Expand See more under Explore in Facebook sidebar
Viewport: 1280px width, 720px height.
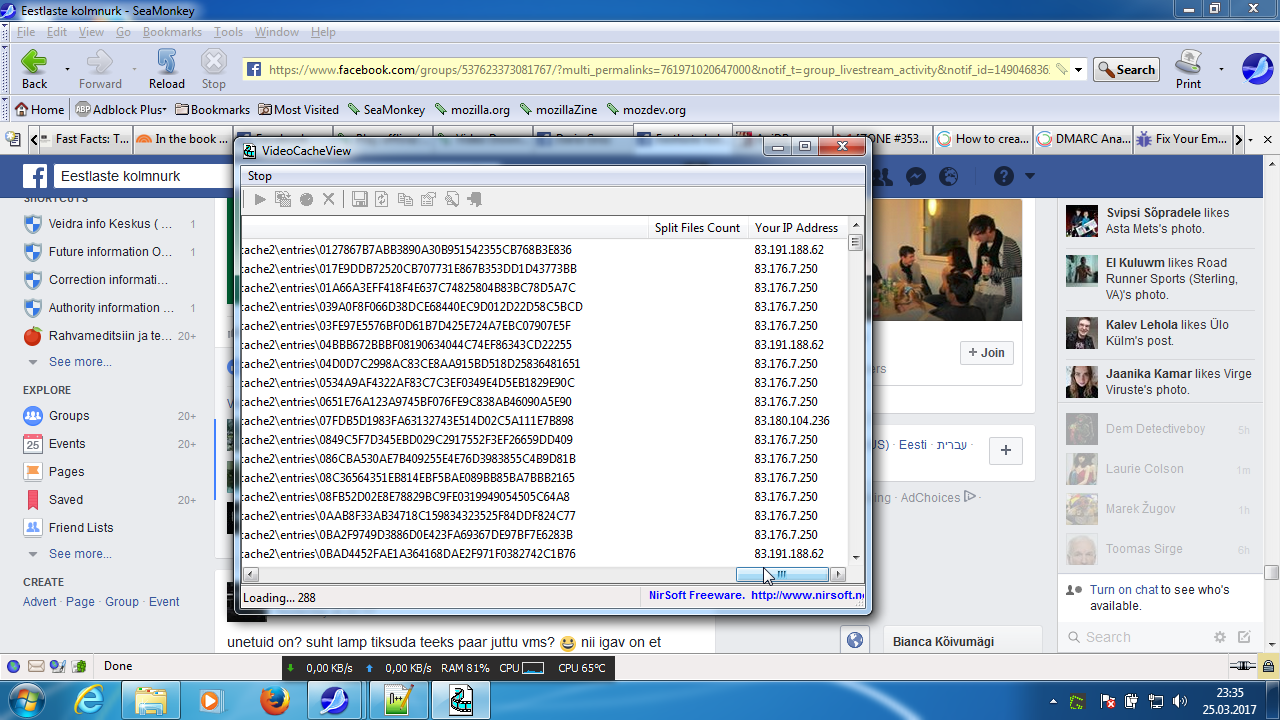pyautogui.click(x=80, y=554)
